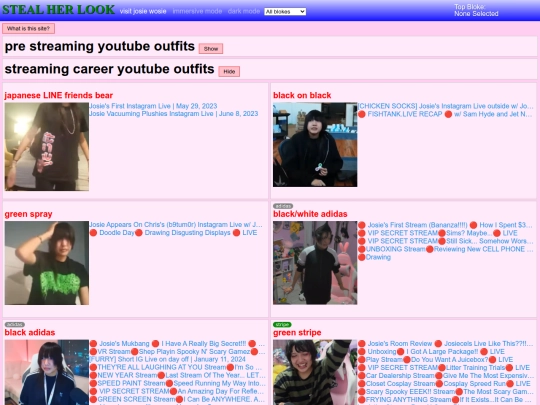Open GREEN SCREEN Stream link

(x=177, y=399)
